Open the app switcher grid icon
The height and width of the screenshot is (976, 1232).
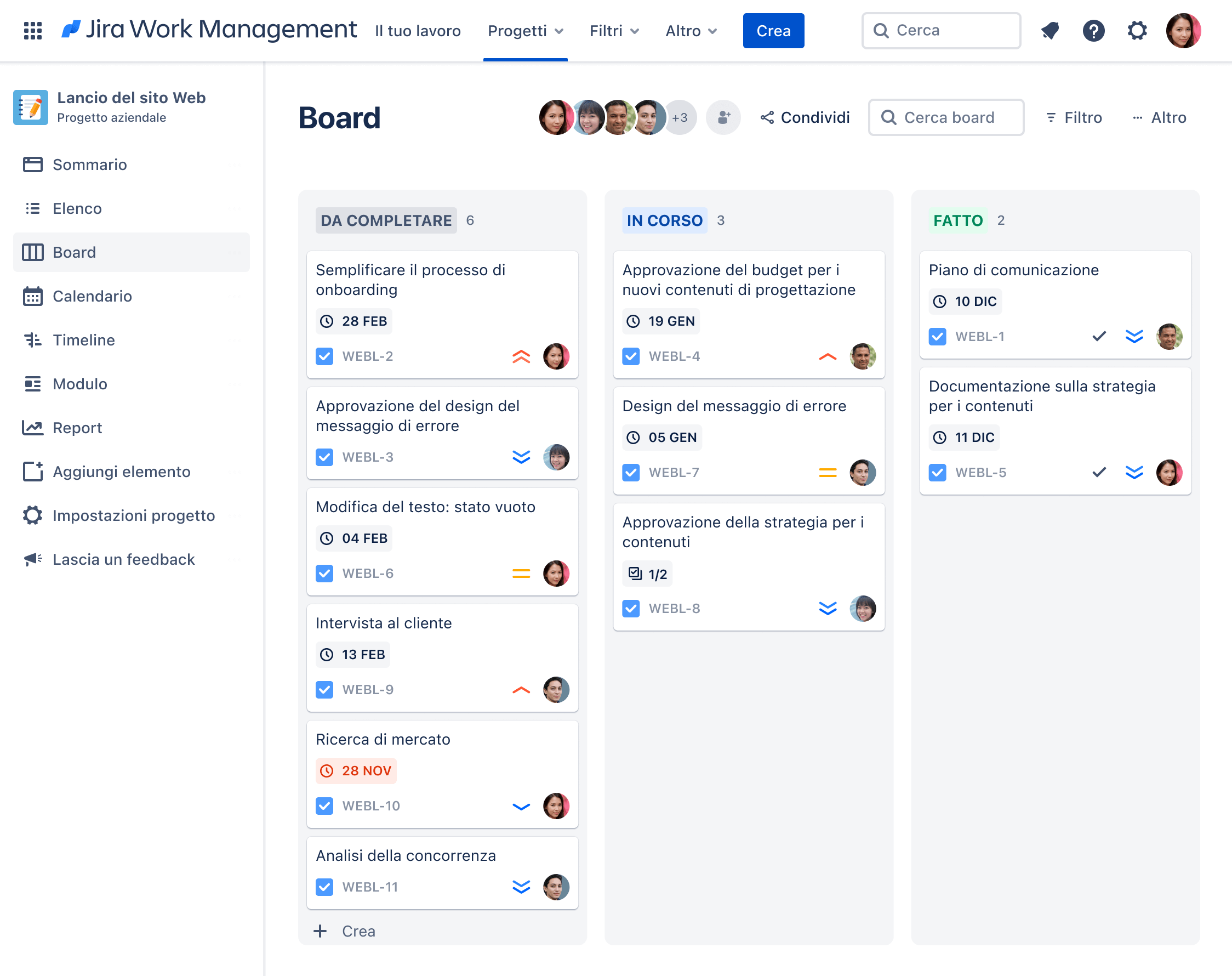pyautogui.click(x=32, y=30)
